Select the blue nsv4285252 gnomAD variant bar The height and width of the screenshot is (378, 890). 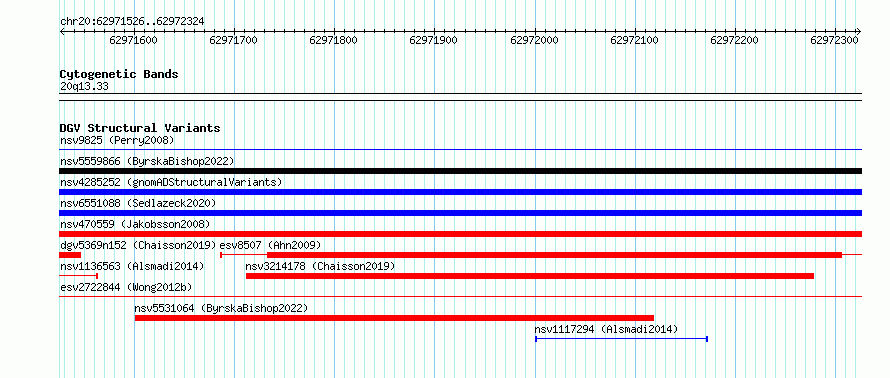pyautogui.click(x=460, y=192)
